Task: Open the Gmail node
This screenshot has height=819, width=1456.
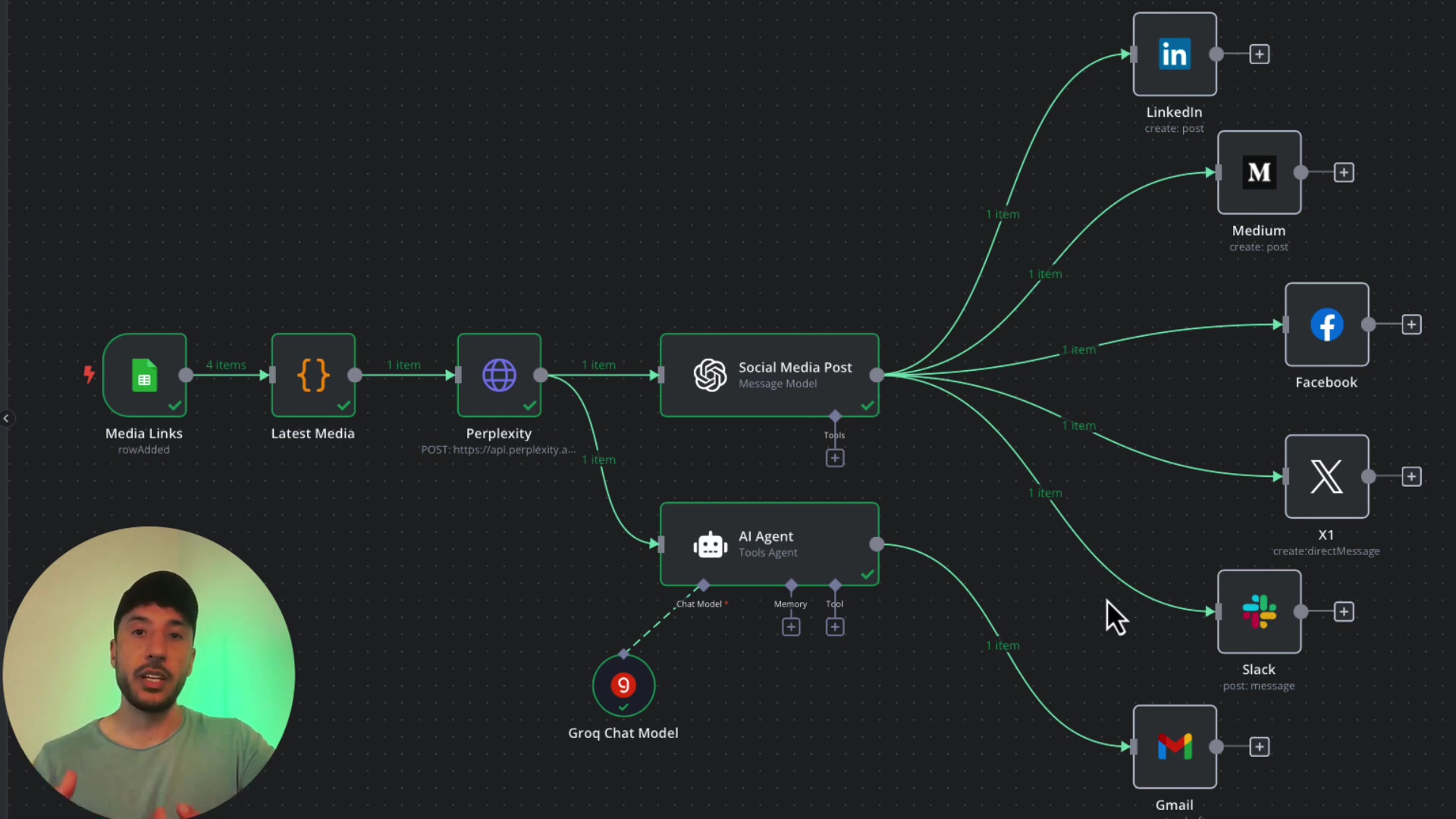Action: coord(1175,747)
